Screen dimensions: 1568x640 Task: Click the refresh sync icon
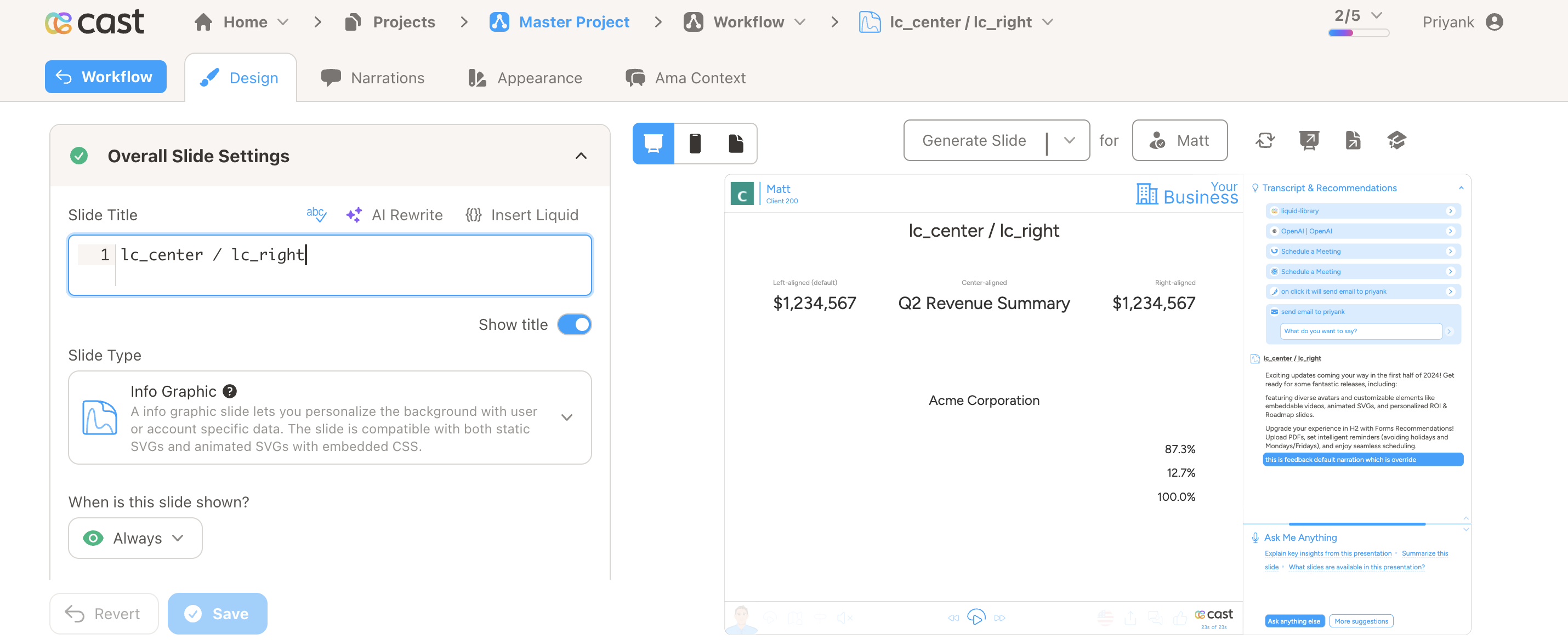point(1265,140)
